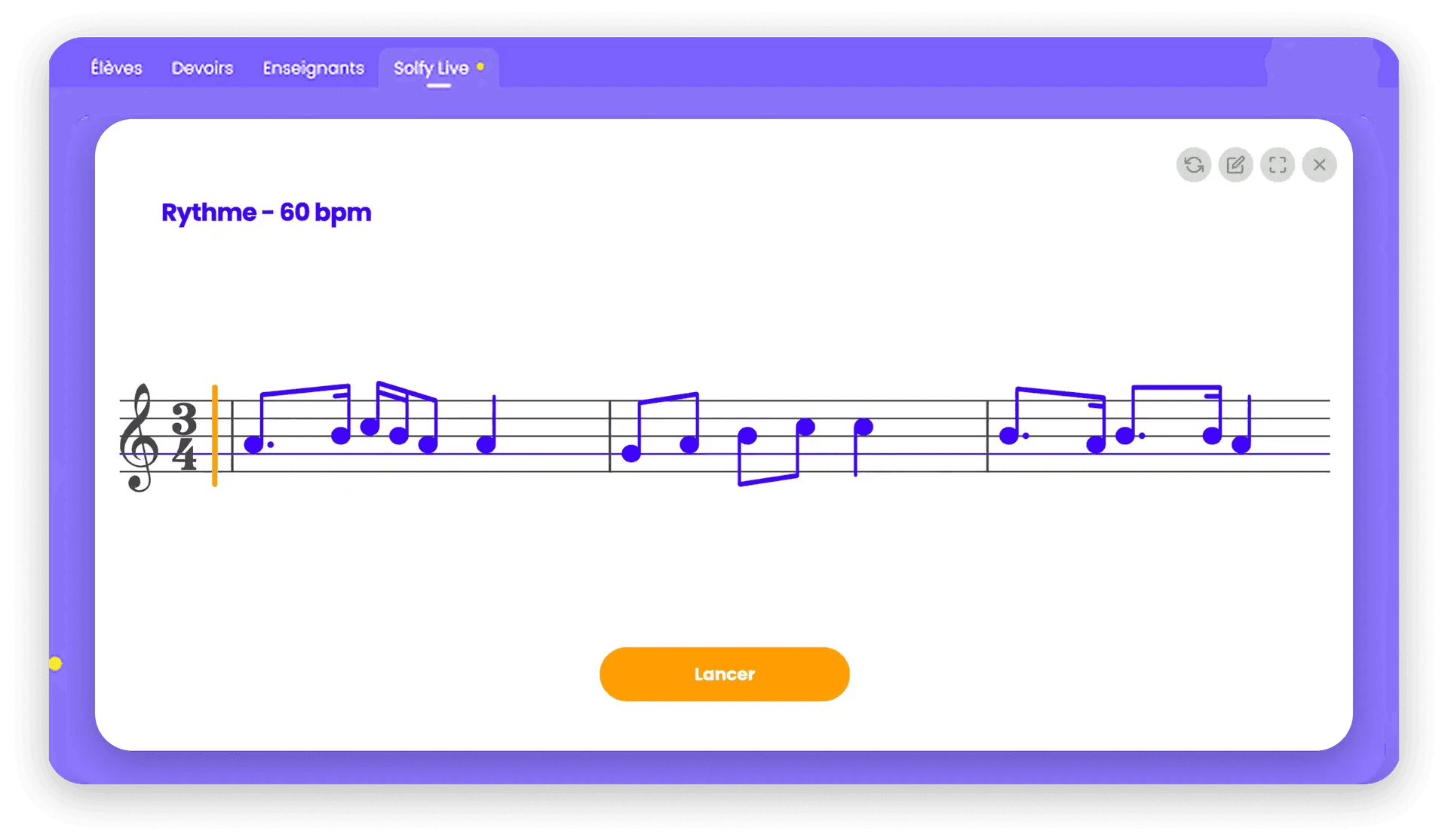Click the final quarter note in measure three
This screenshot has height=840, width=1448.
(x=1243, y=425)
